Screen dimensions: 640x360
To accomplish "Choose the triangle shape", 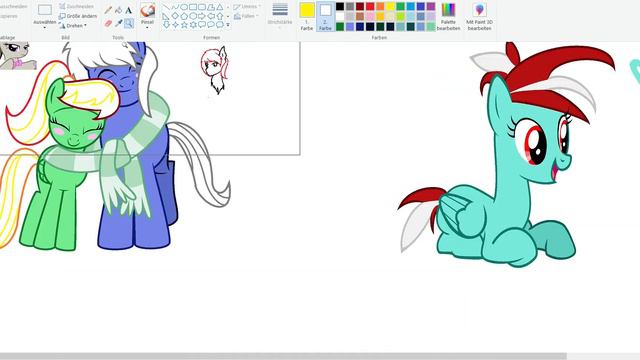I will pyautogui.click(x=220, y=7).
